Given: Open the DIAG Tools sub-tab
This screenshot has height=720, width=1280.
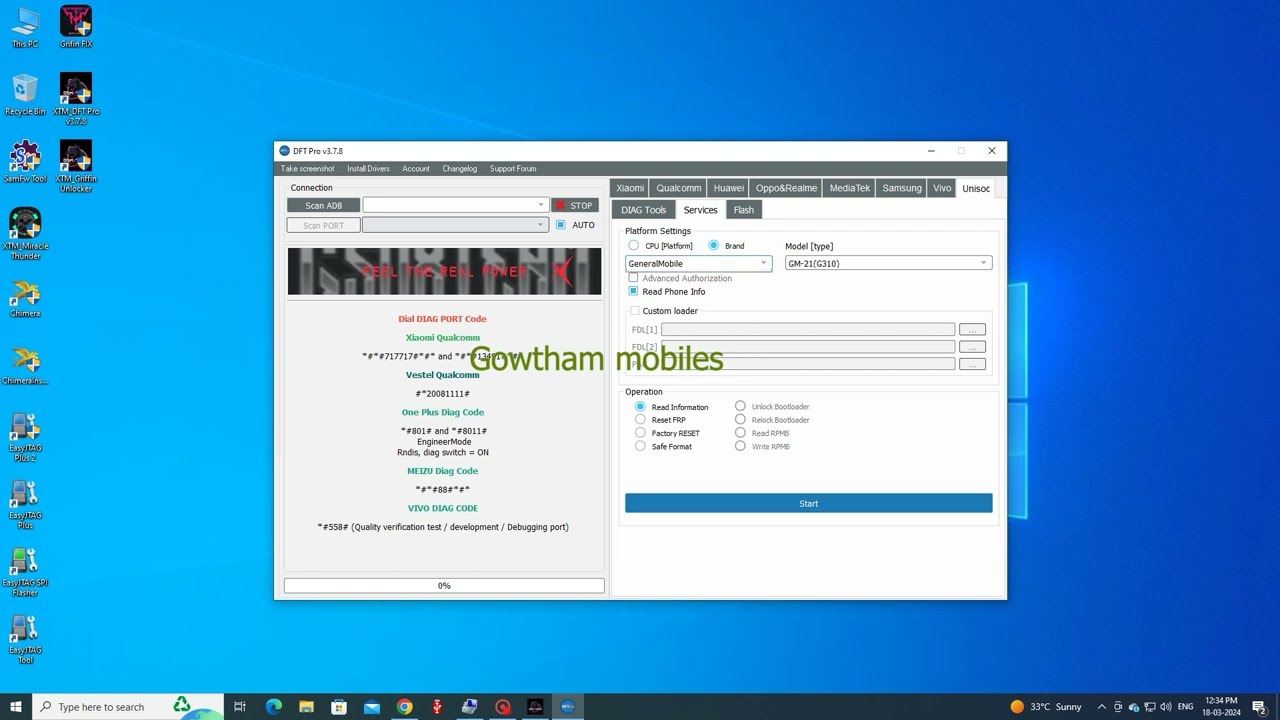Looking at the screenshot, I should click(643, 210).
